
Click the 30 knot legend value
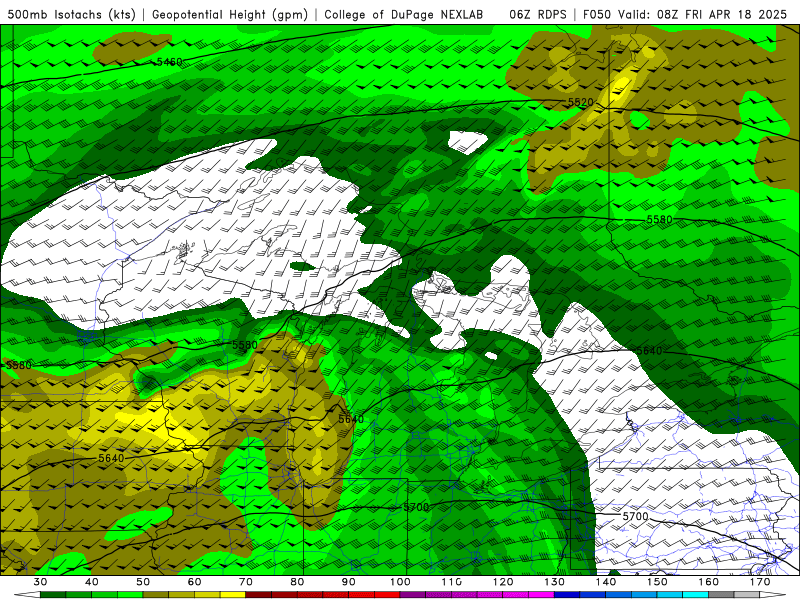pos(40,582)
